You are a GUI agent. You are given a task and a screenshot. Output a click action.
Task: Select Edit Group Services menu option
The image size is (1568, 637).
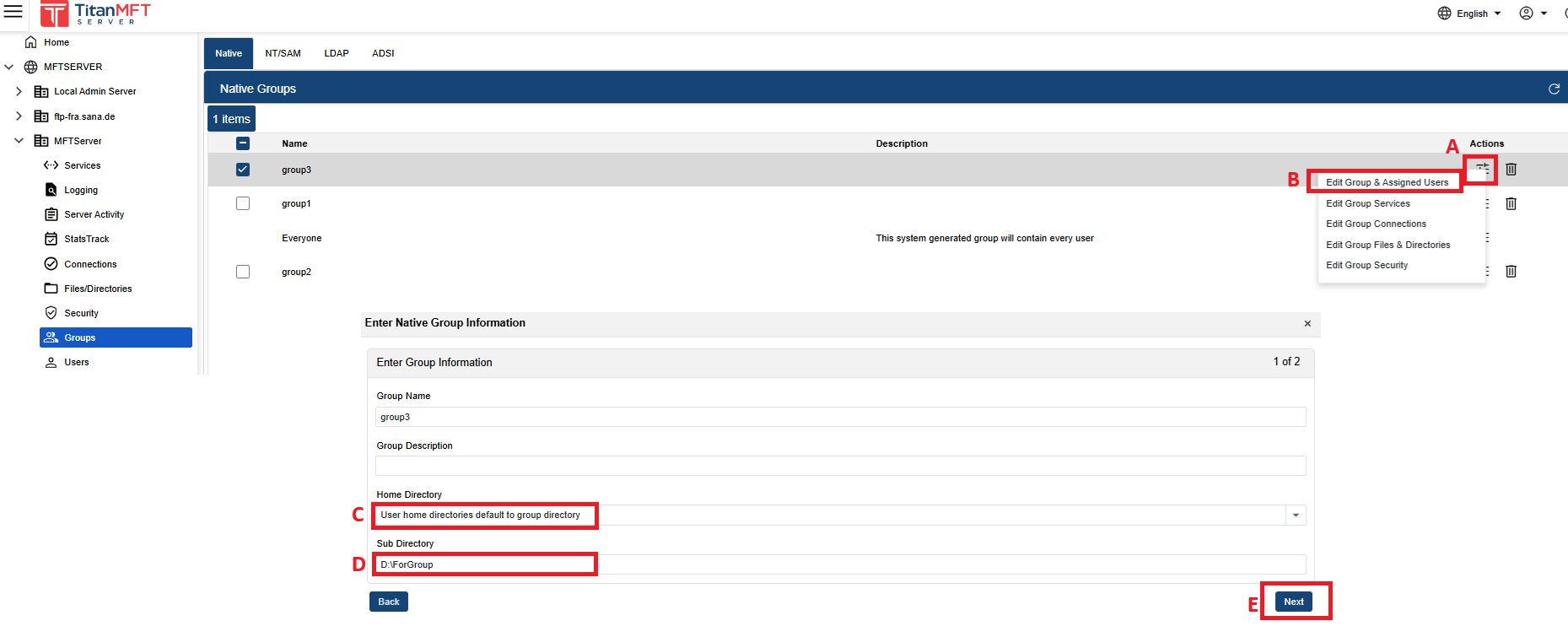[1367, 203]
